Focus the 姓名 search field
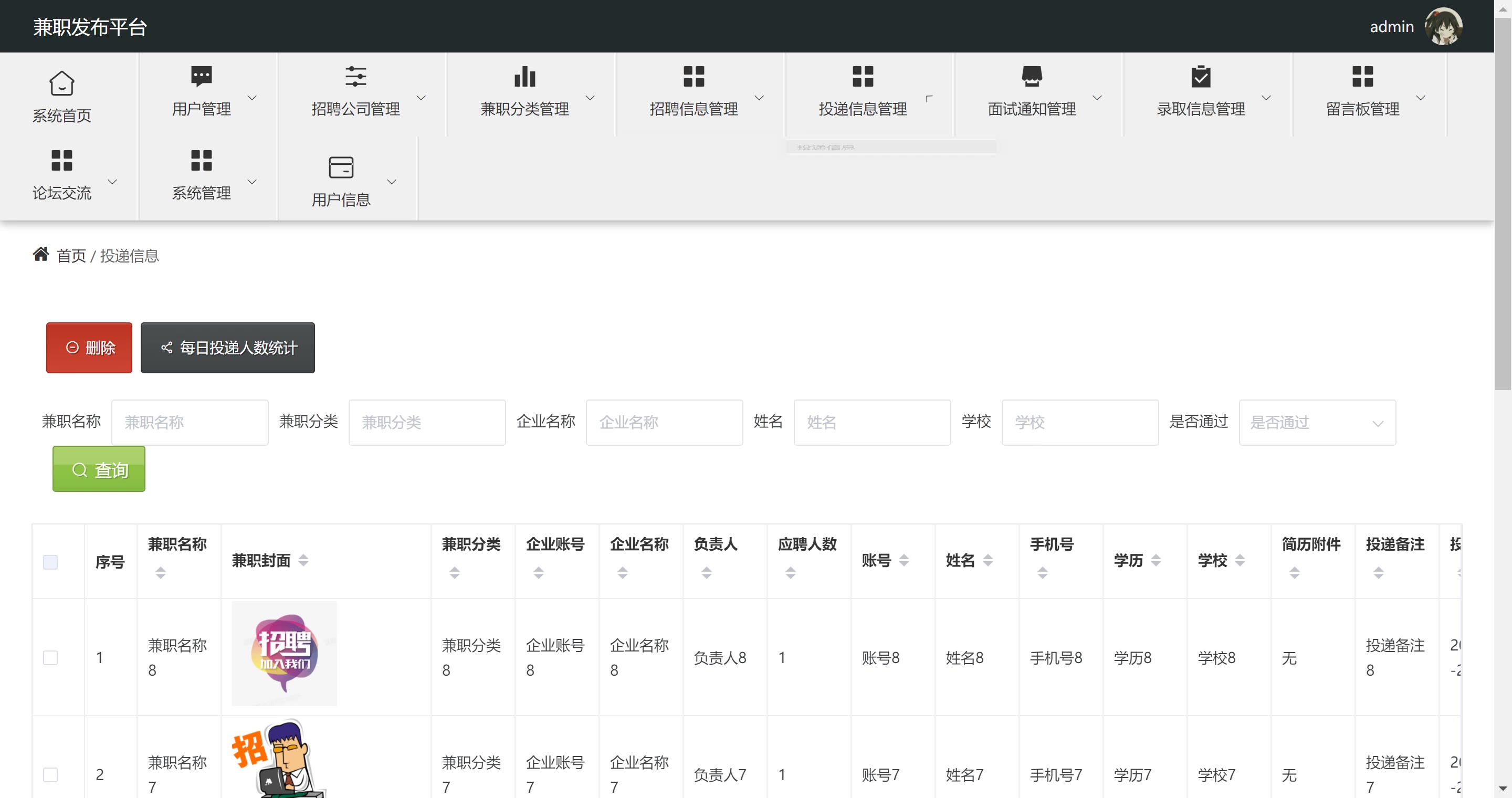This screenshot has height=798, width=1512. coord(871,423)
